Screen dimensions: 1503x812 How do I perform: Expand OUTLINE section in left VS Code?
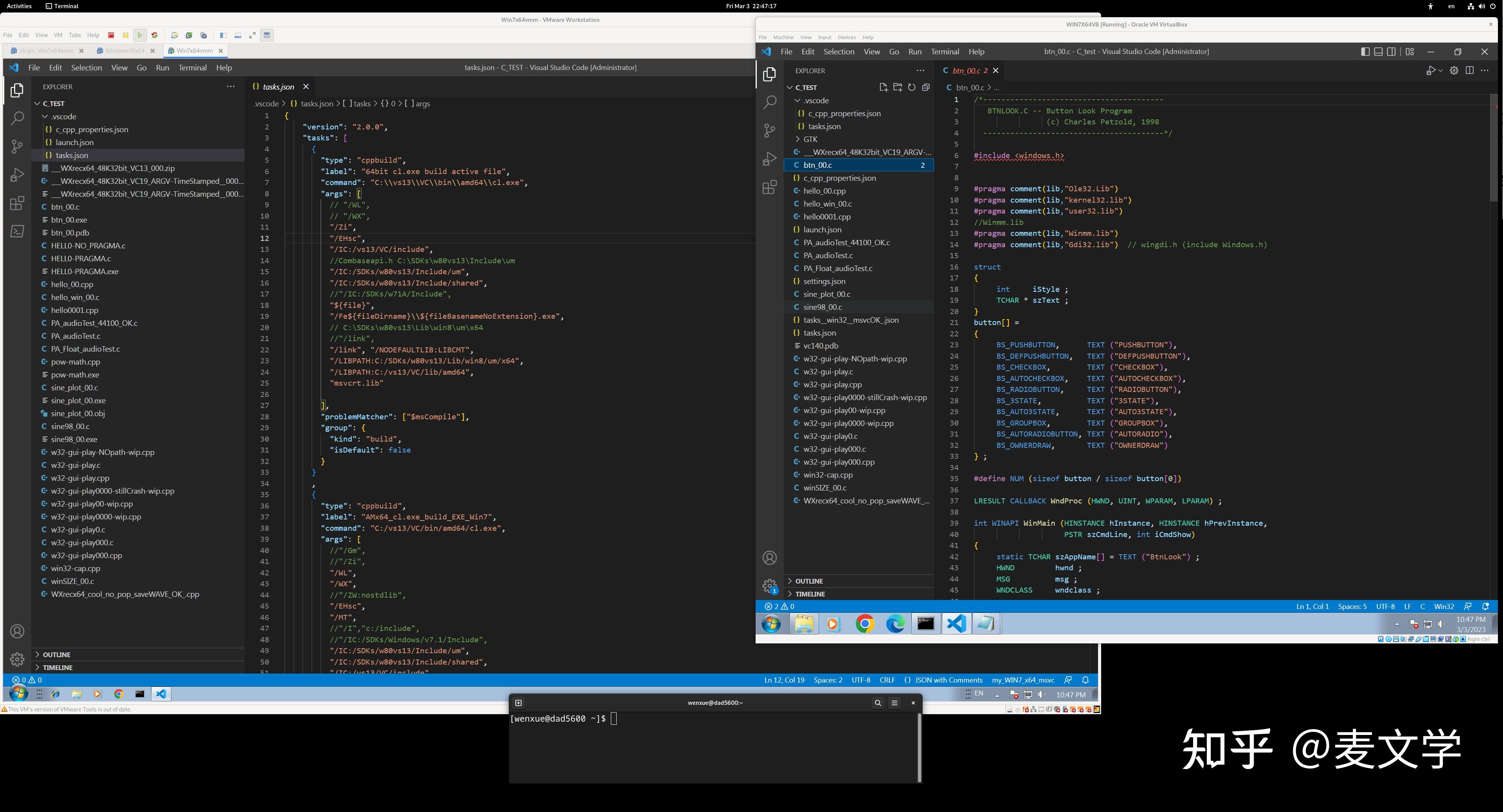point(57,654)
